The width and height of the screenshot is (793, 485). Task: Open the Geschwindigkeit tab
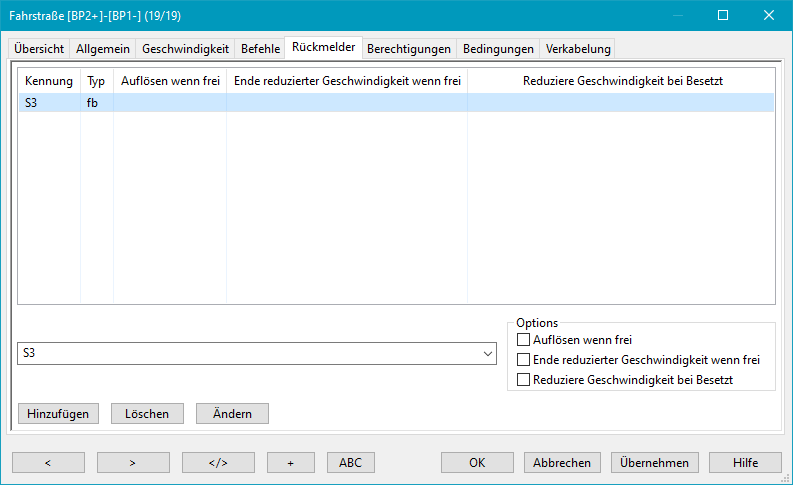(185, 48)
